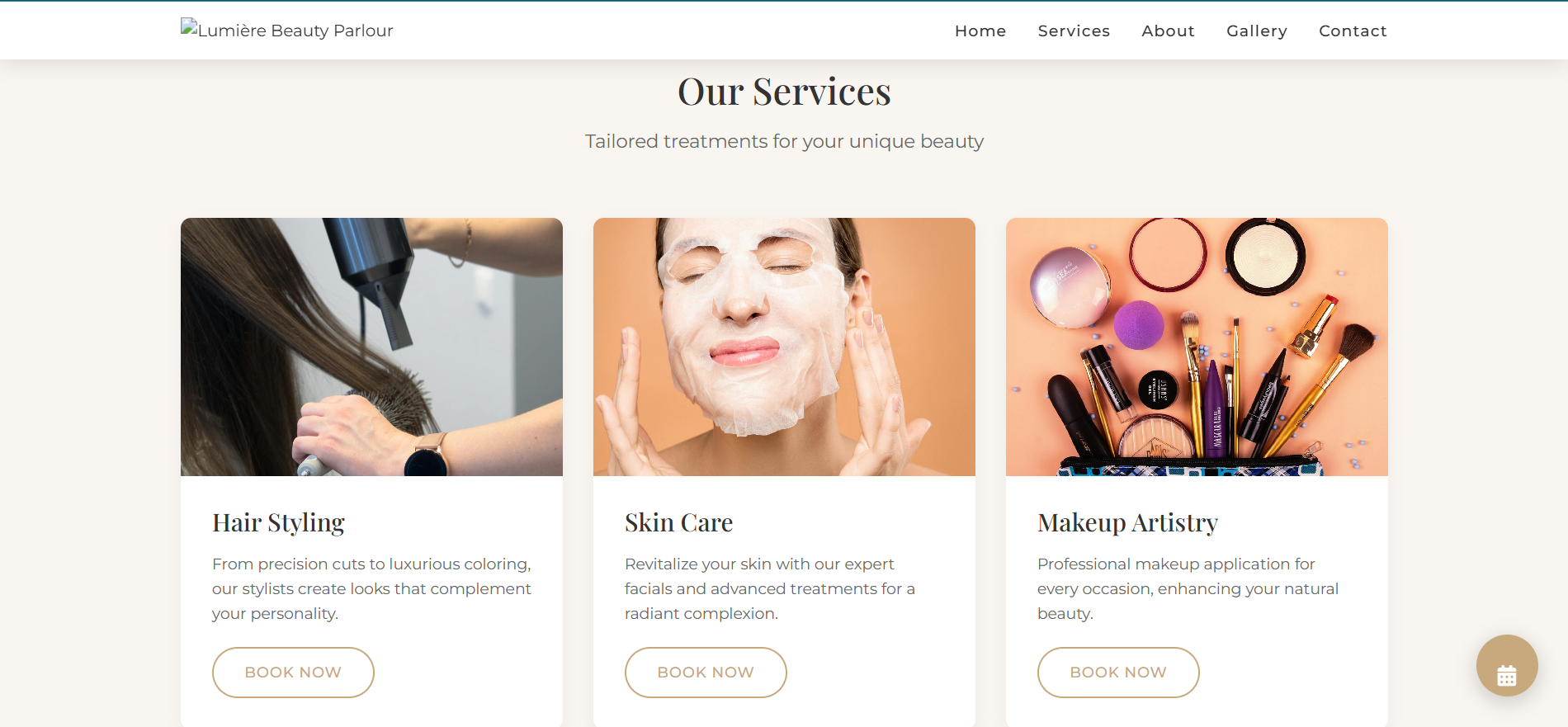Image resolution: width=1568 pixels, height=727 pixels.
Task: Open the Contact nav link
Action: pos(1353,31)
